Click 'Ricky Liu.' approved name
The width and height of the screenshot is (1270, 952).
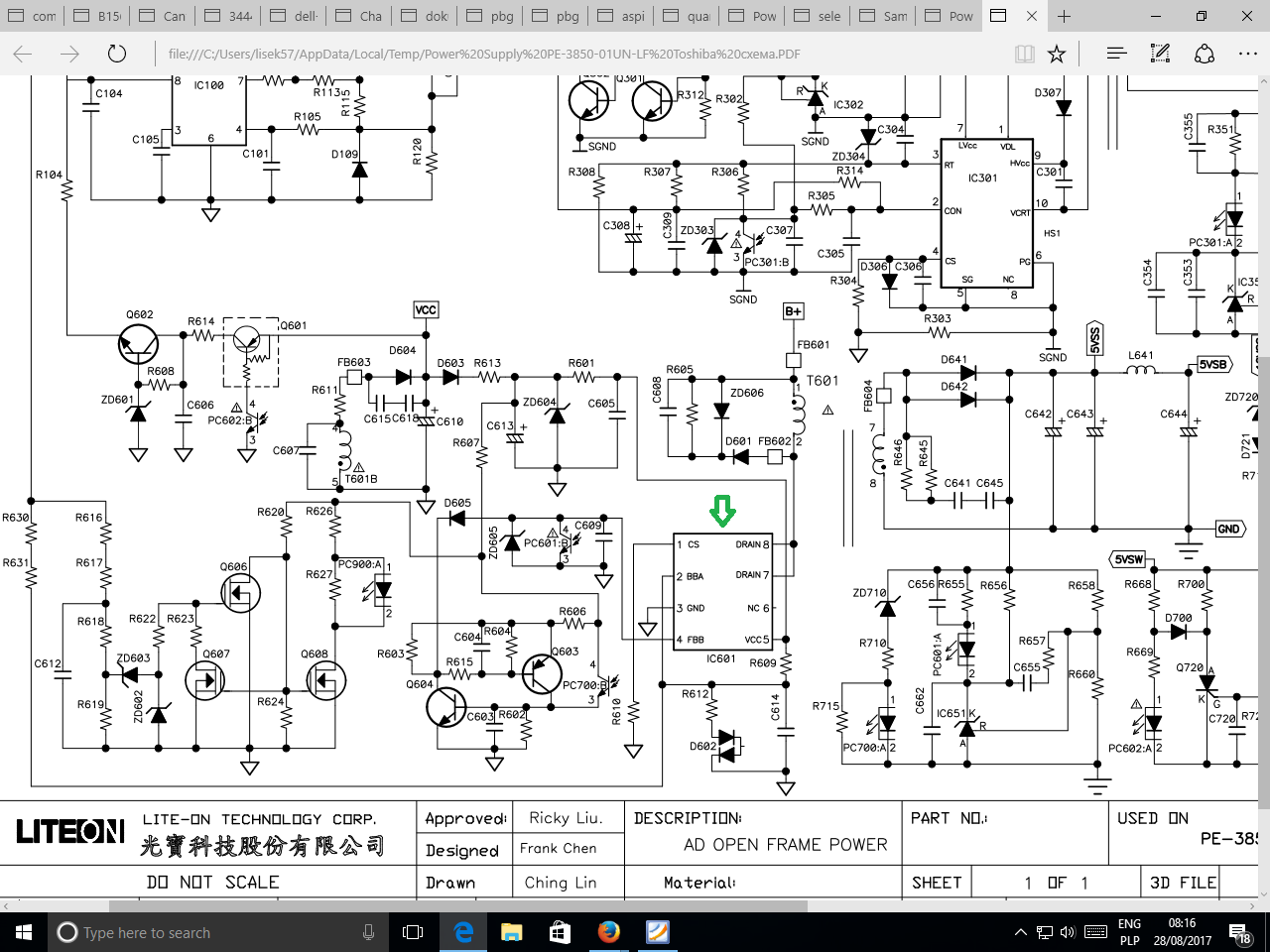pos(566,818)
